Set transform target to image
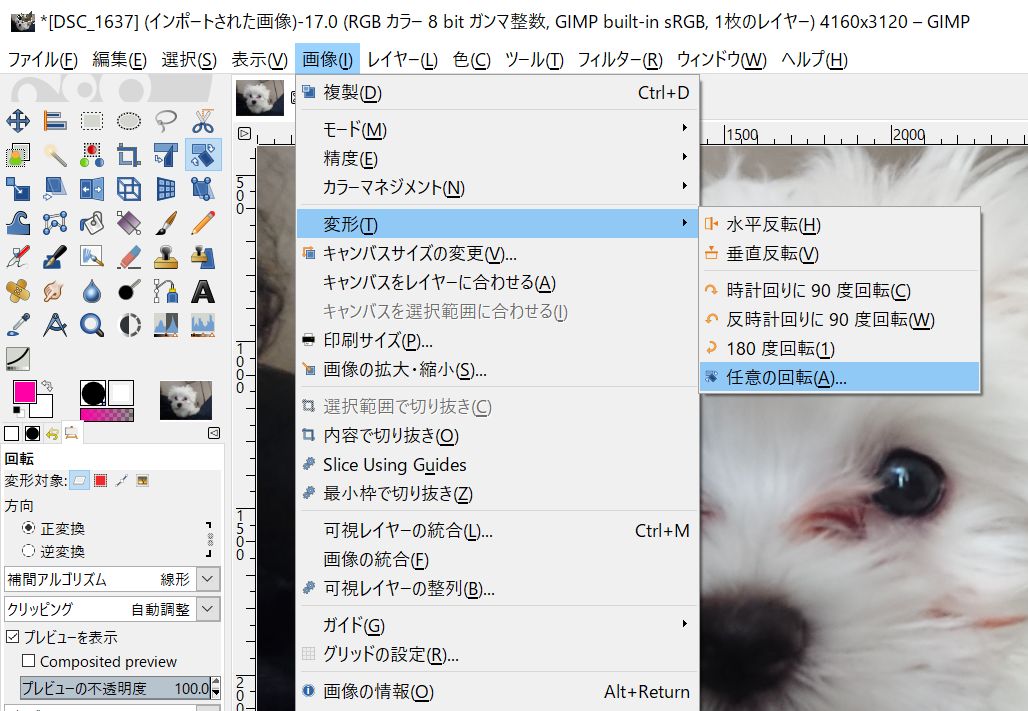This screenshot has height=711, width=1028. pos(142,481)
